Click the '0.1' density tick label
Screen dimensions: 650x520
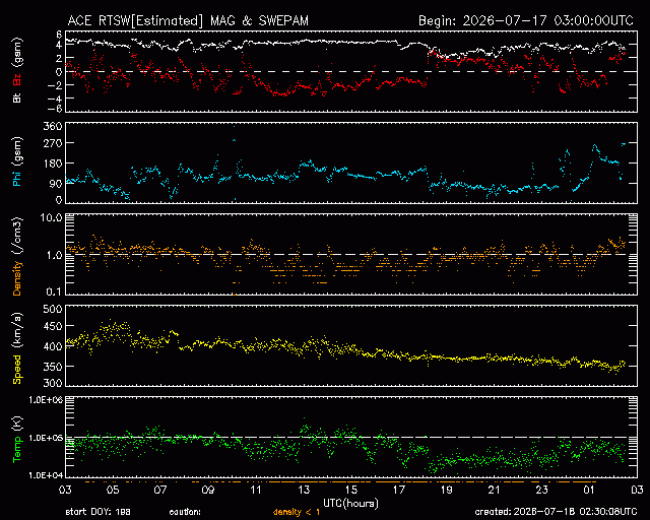tap(54, 292)
